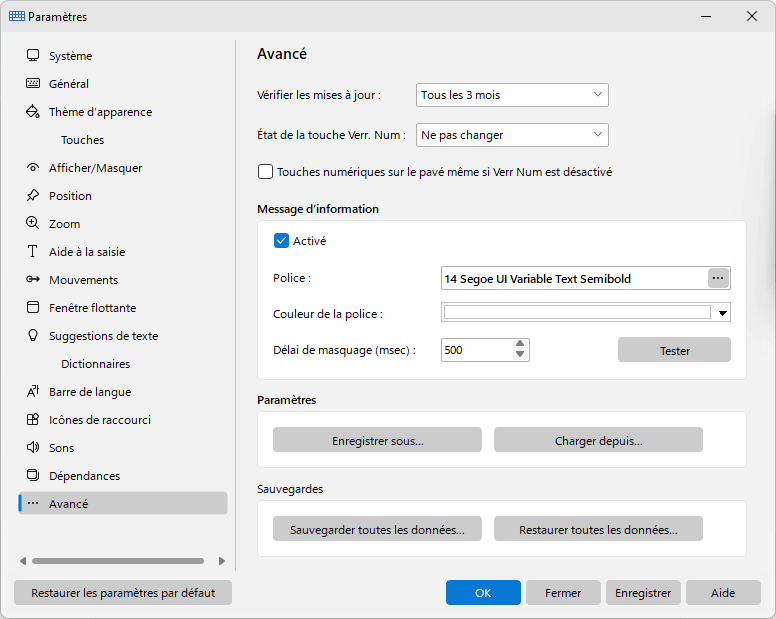Click the sidebar horizontal scrollbar thumb

tap(118, 561)
